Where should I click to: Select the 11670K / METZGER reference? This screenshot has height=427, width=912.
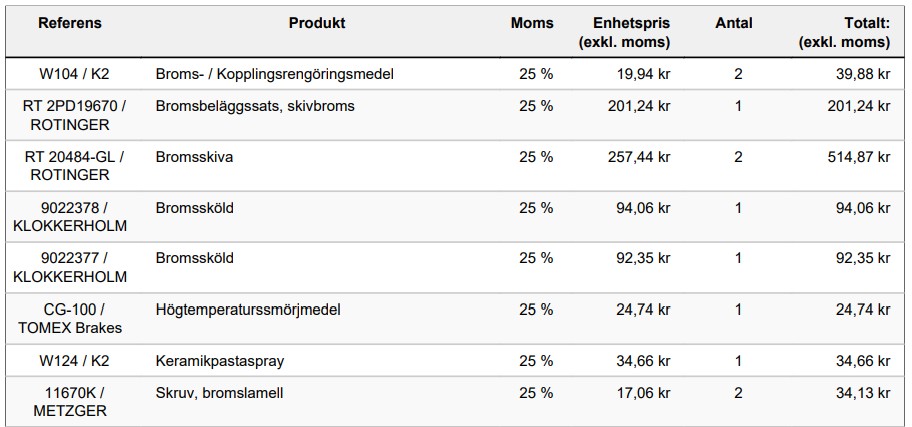coord(70,402)
